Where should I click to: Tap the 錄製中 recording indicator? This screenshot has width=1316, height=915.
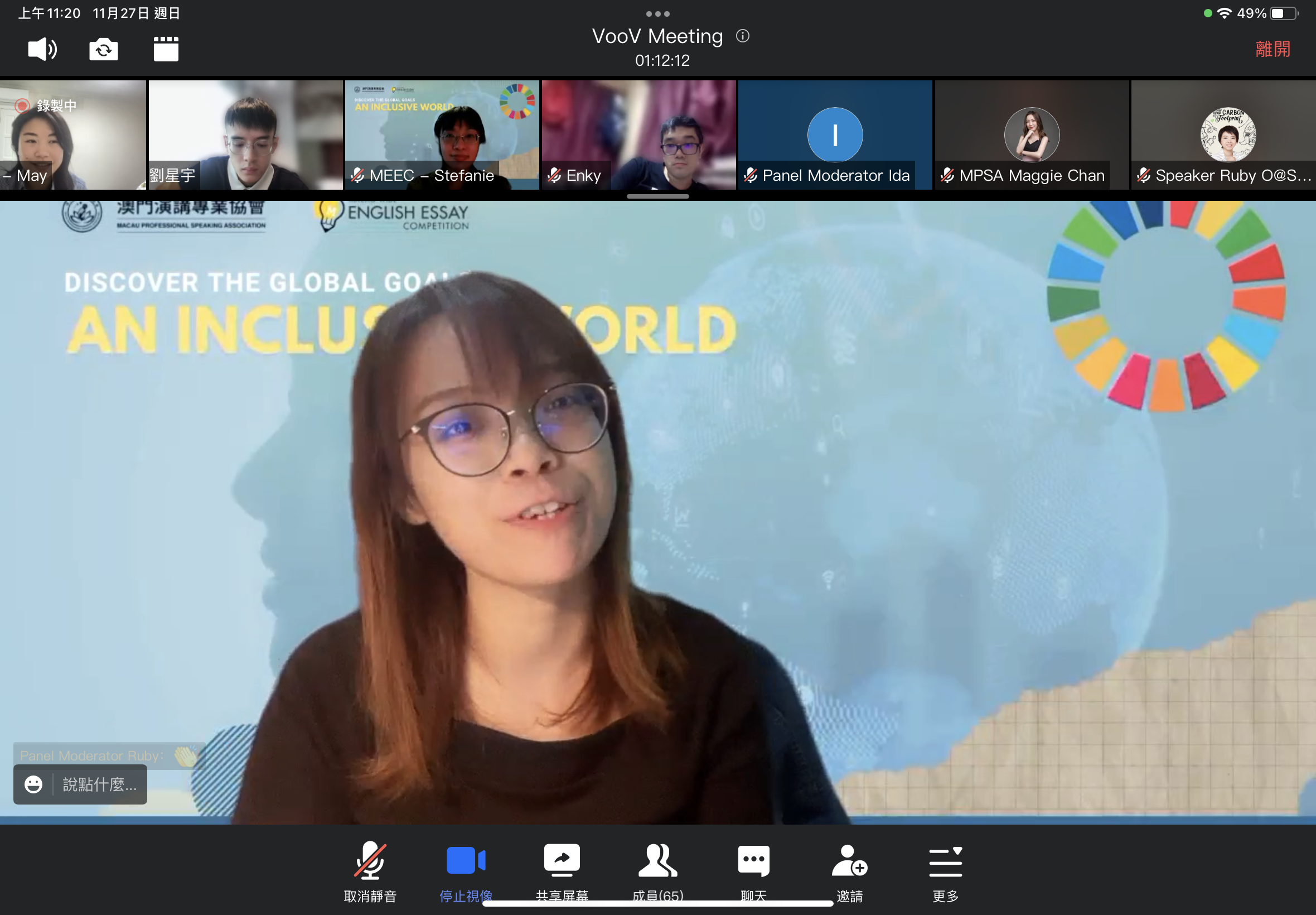[46, 105]
